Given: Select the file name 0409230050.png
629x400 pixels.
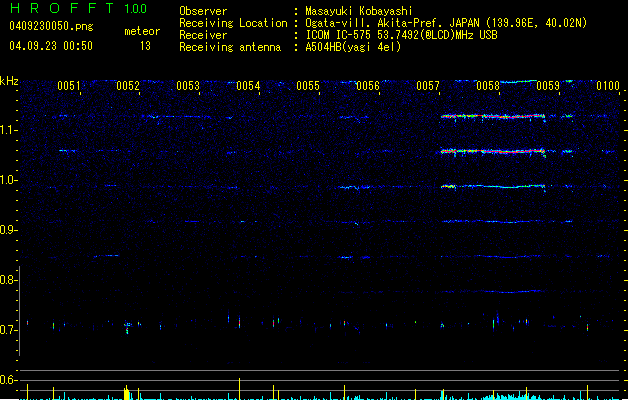Looking at the screenshot, I should coord(51,26).
